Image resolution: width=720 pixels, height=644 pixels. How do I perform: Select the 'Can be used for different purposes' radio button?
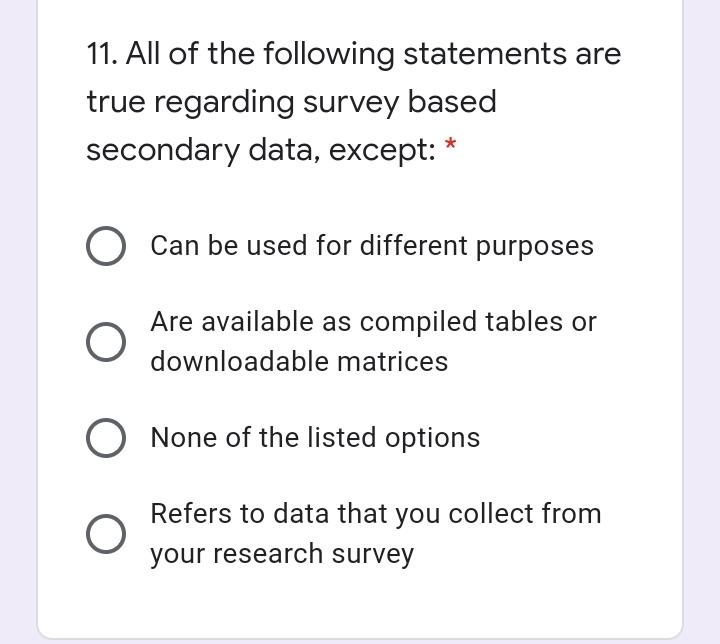pos(106,246)
